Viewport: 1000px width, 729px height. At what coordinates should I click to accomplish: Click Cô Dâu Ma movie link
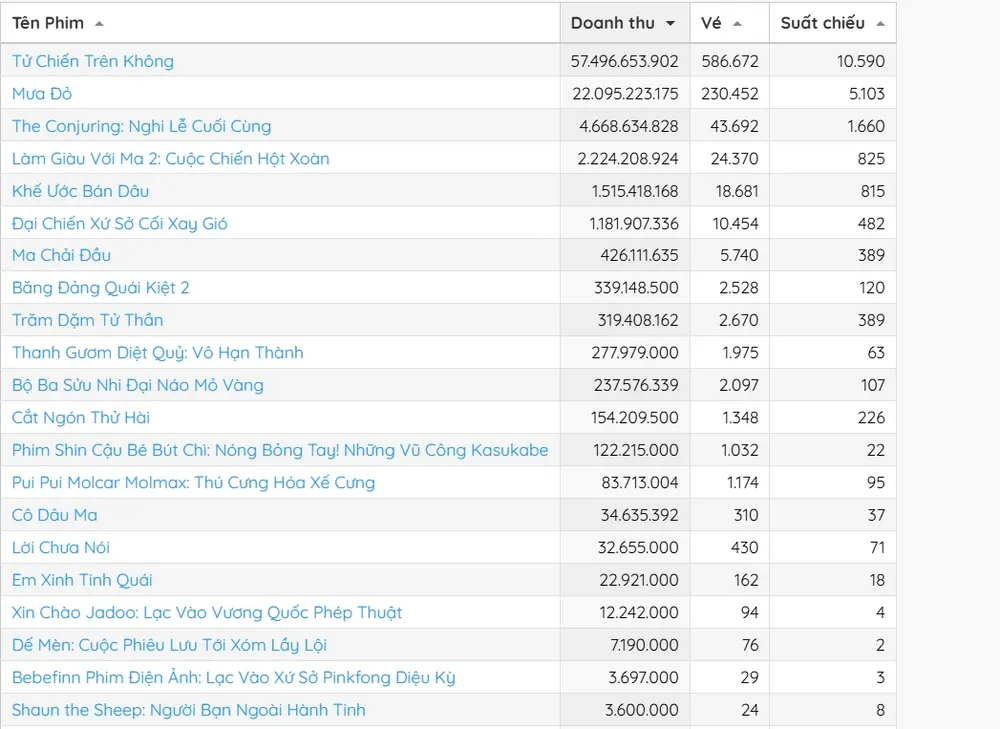pos(55,515)
